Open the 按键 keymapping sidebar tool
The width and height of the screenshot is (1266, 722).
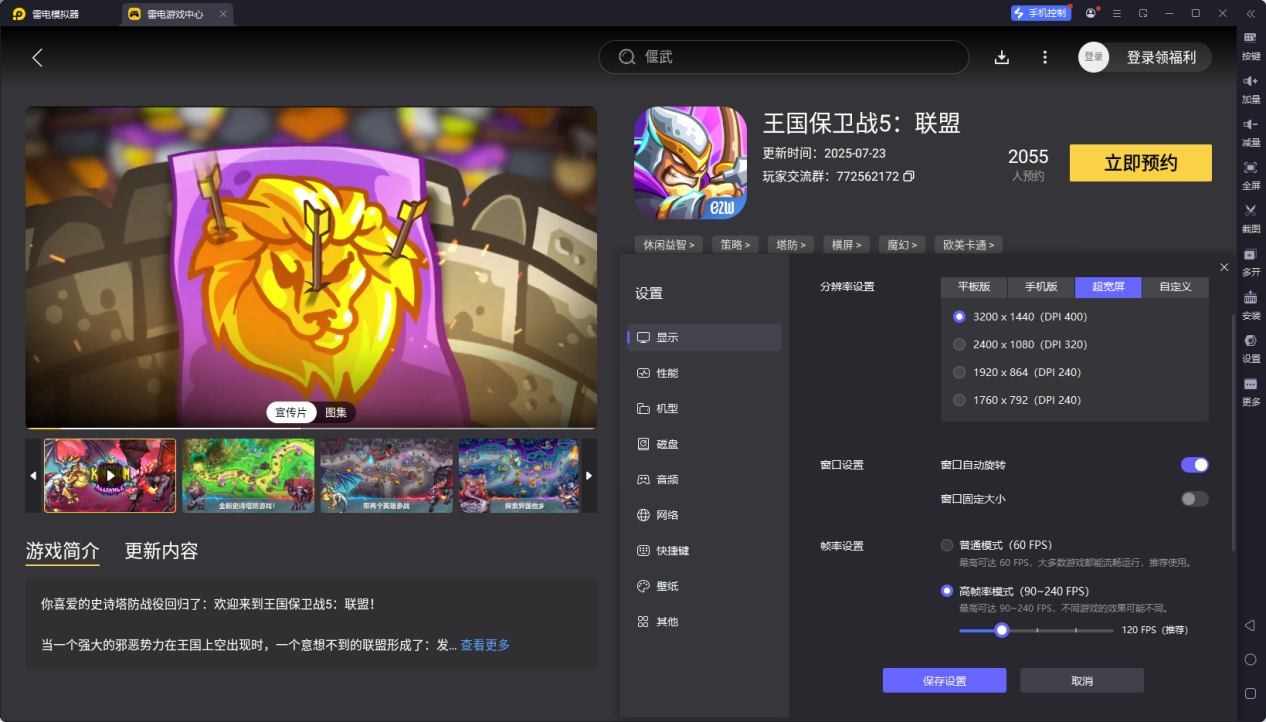pos(1251,45)
